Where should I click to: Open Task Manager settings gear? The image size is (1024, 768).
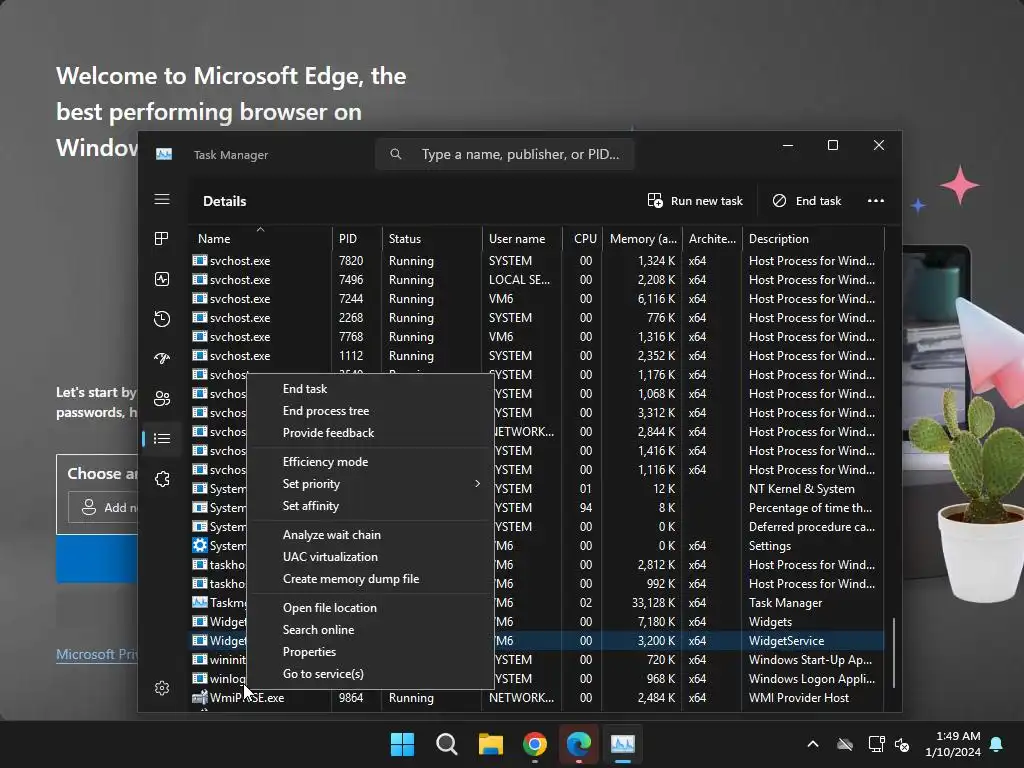click(x=162, y=688)
